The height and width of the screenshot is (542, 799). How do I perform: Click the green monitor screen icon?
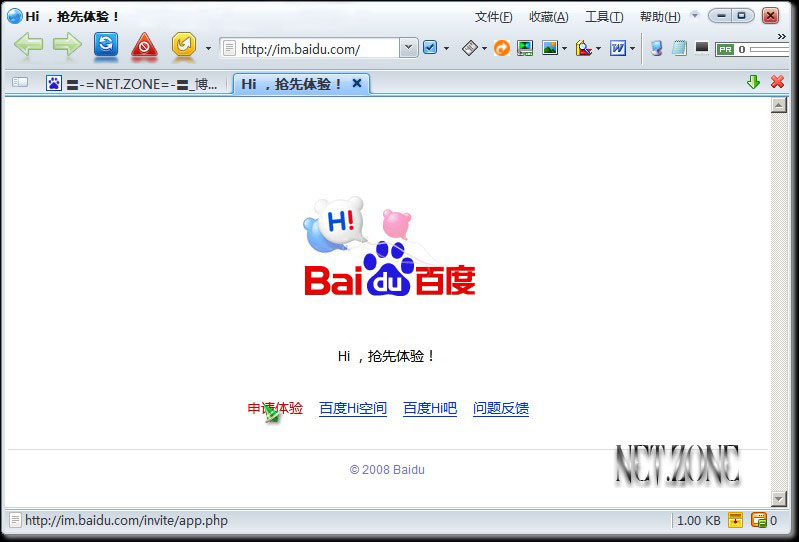pyautogui.click(x=525, y=48)
